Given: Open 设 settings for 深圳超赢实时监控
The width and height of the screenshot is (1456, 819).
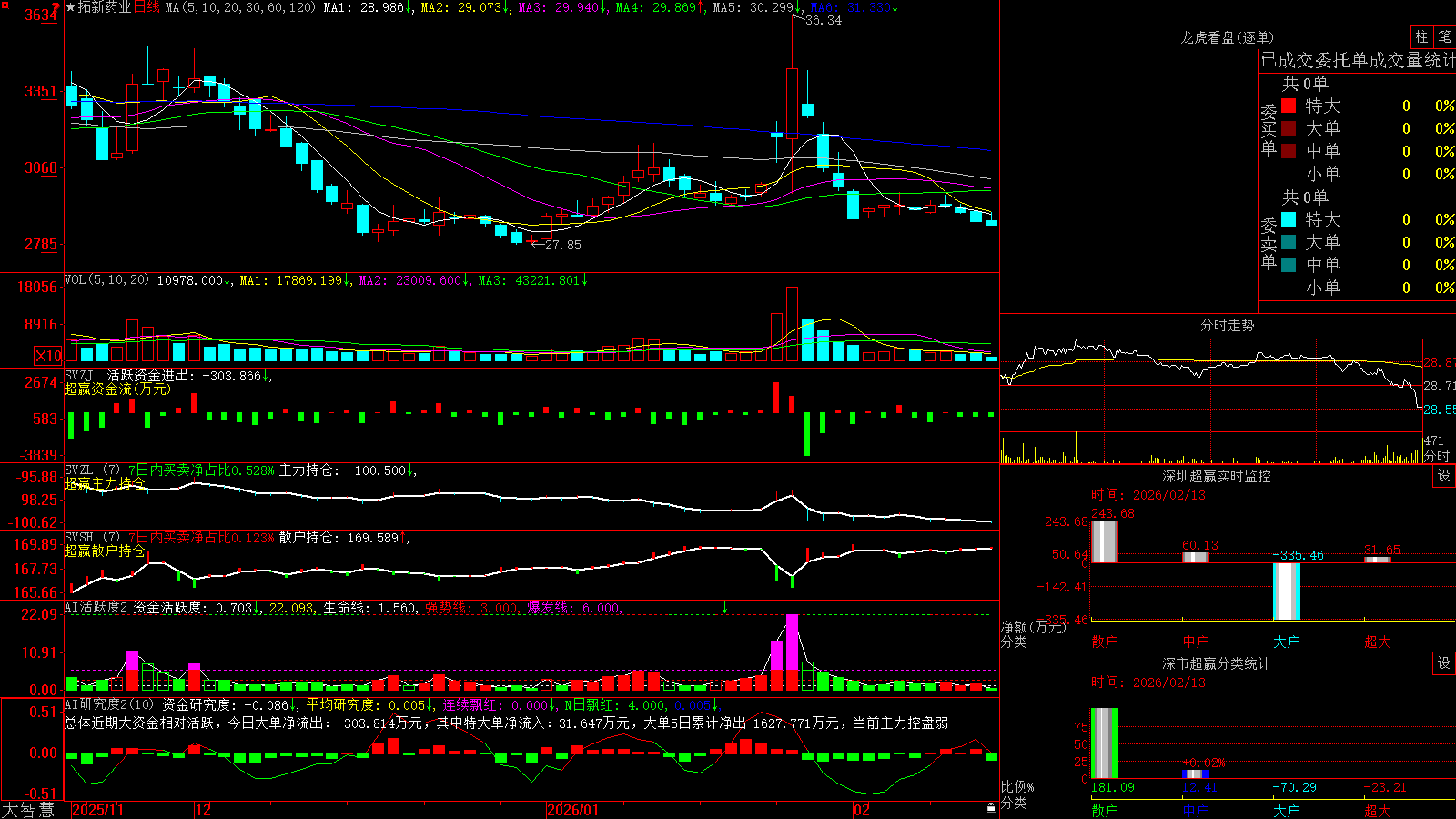Looking at the screenshot, I should pos(1444,476).
